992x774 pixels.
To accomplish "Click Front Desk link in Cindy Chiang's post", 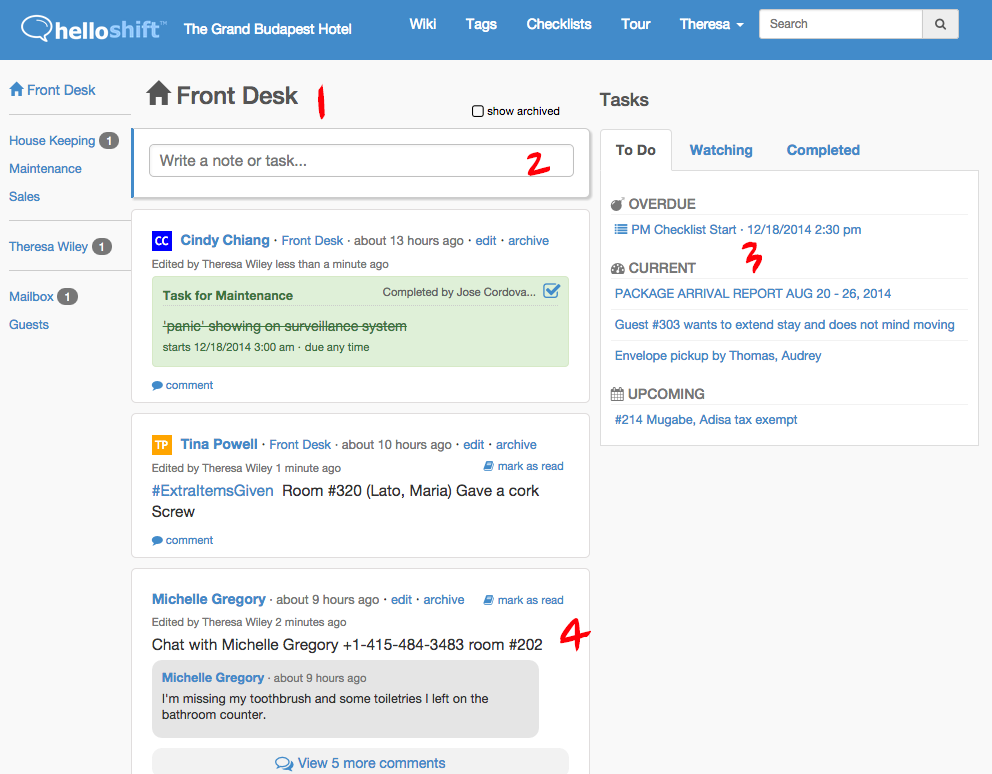I will tap(312, 240).
